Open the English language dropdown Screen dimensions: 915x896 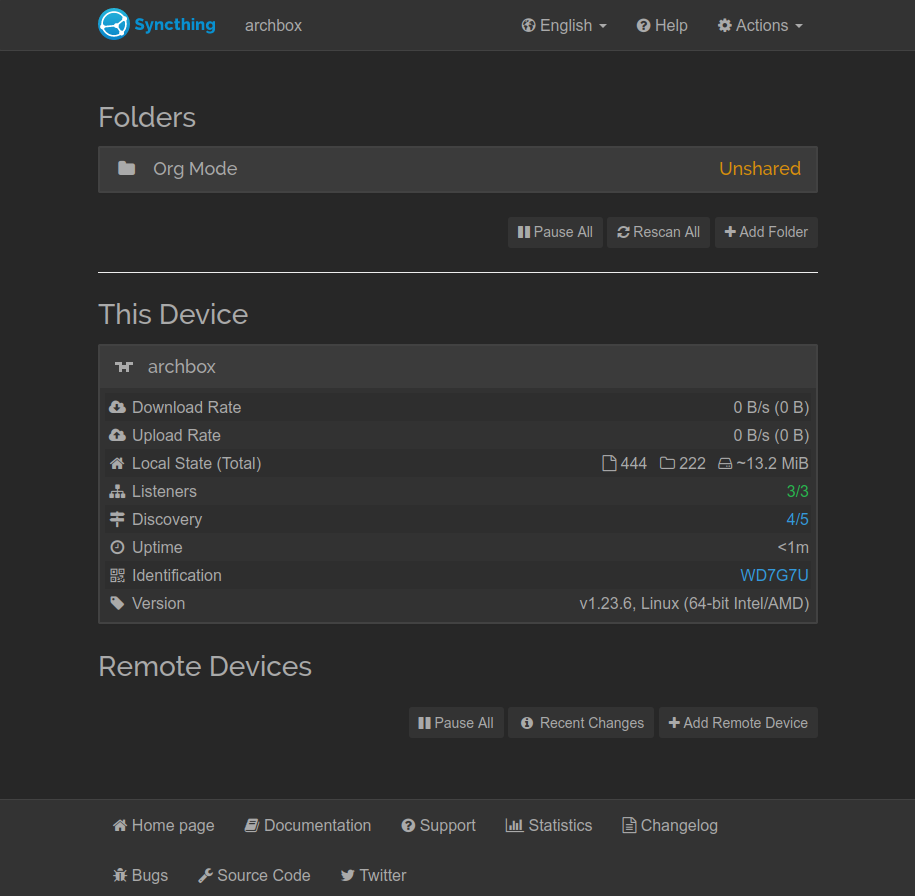[563, 25]
